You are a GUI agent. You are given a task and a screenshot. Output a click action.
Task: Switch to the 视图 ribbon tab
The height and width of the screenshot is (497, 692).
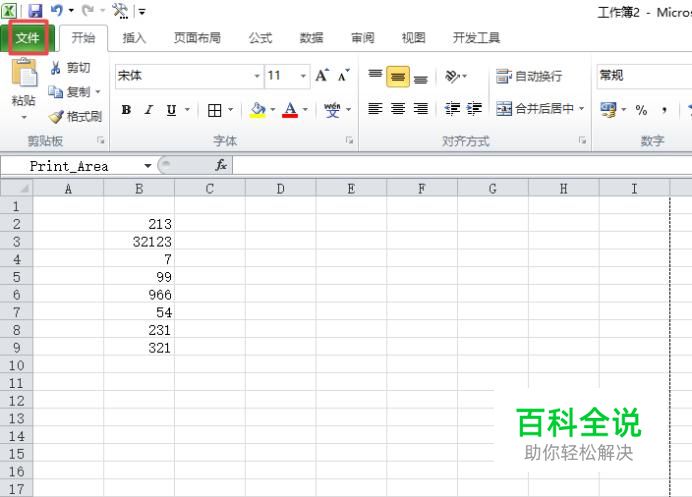coord(414,38)
